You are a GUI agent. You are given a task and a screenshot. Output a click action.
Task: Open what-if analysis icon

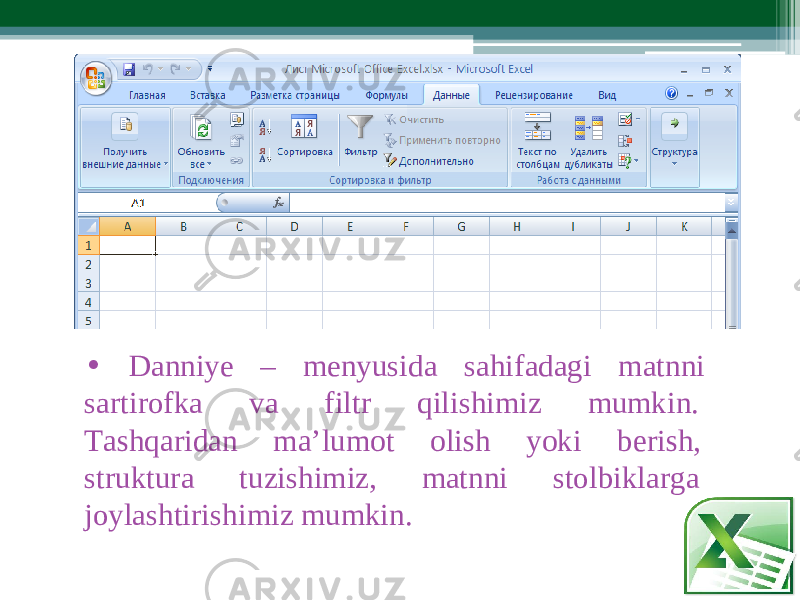(x=624, y=161)
